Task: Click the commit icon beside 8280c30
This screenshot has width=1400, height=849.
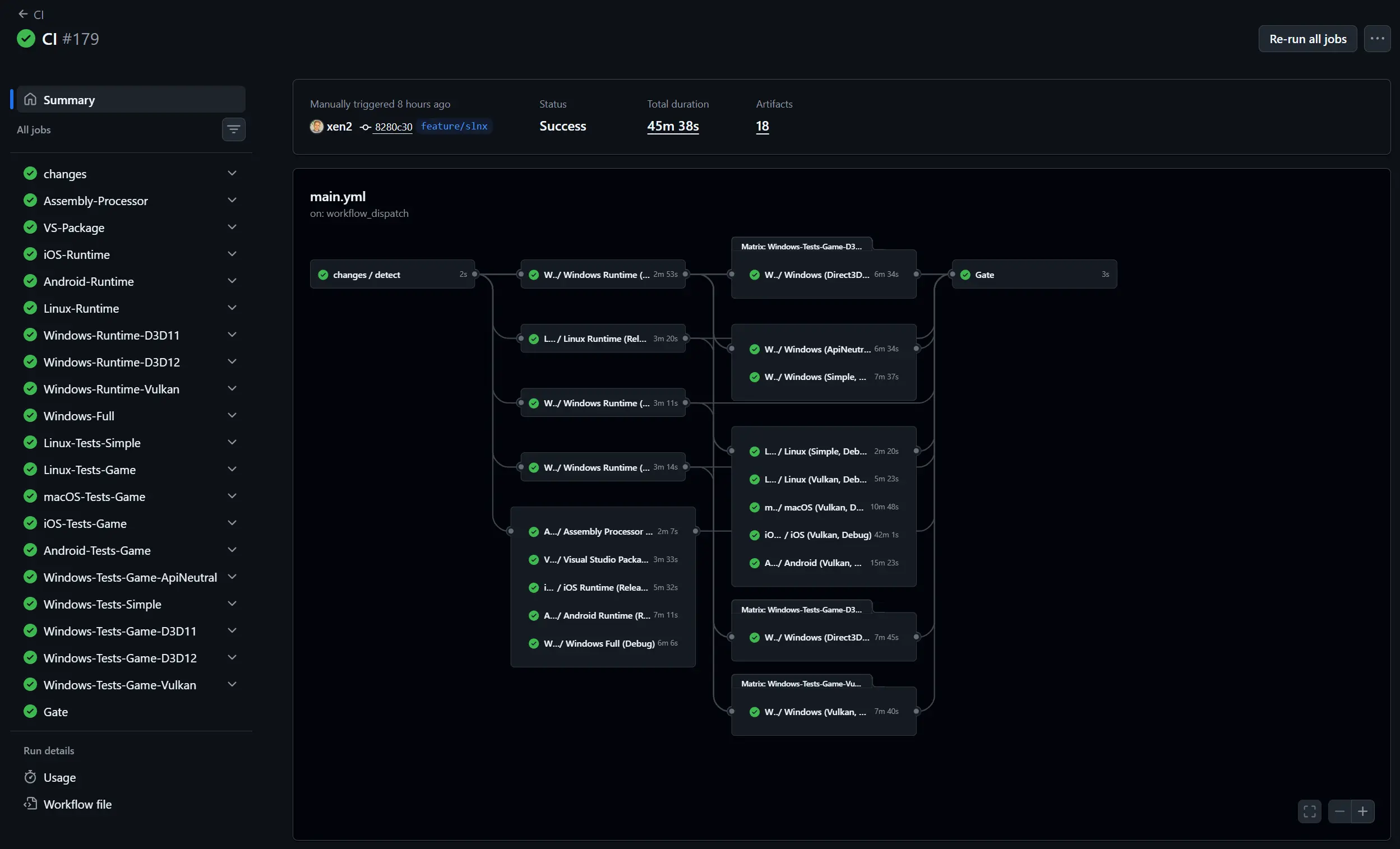Action: (366, 127)
